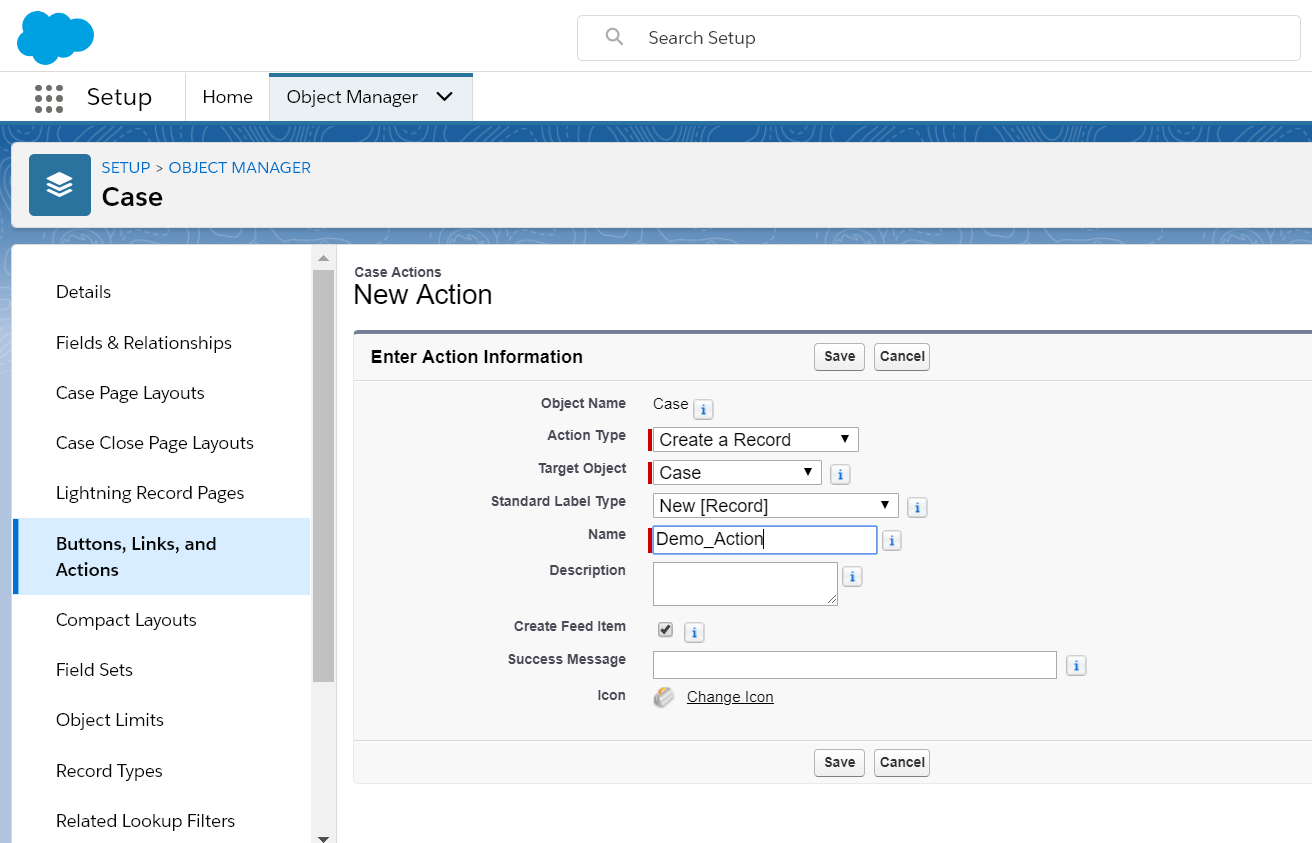Open the Object Manager tab dropdown chevron
Viewport: 1312px width, 843px height.
[444, 97]
